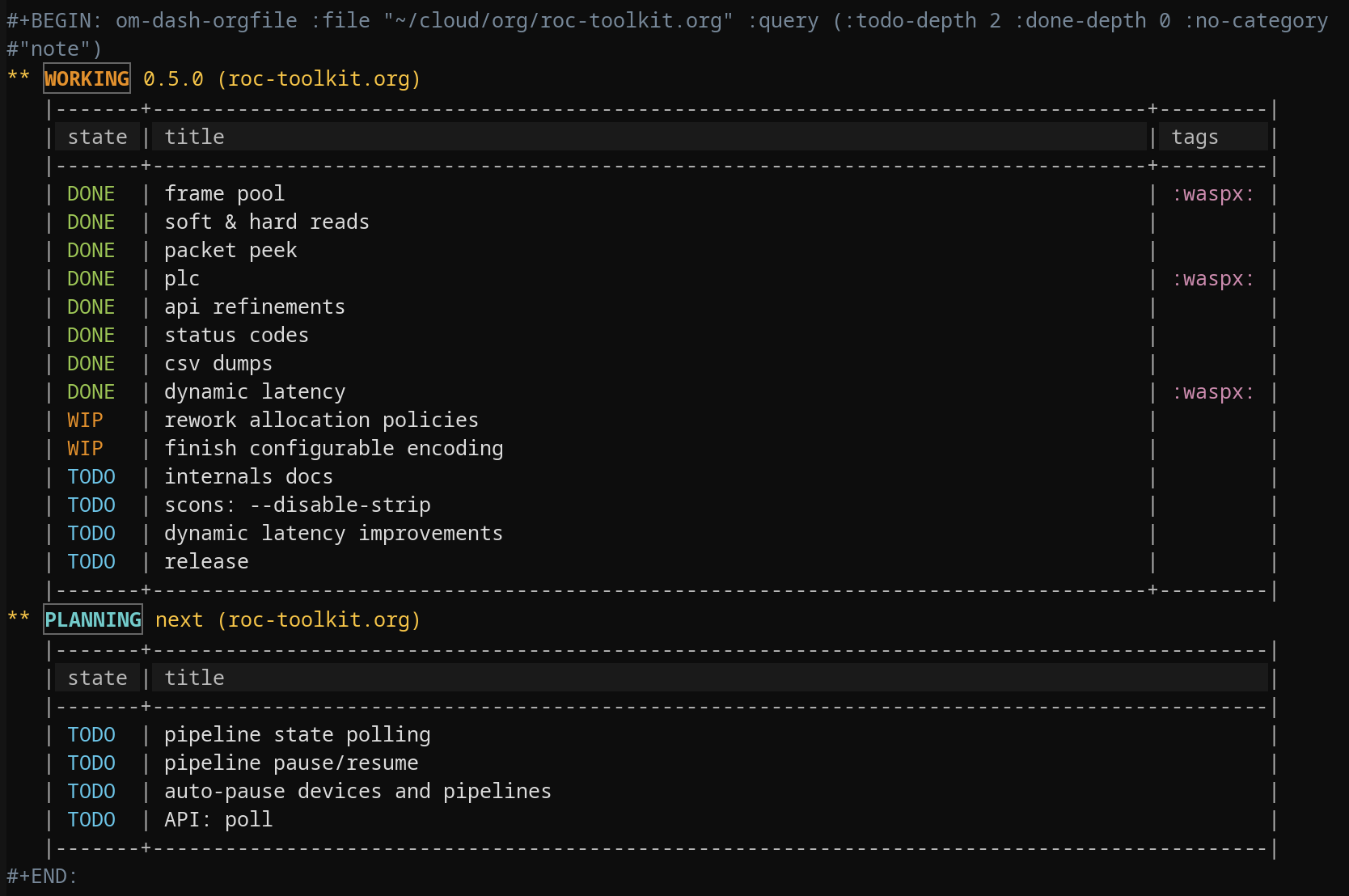This screenshot has height=896, width=1349.
Task: Click 'finish configurable encoding' title cell
Action: coord(334,448)
